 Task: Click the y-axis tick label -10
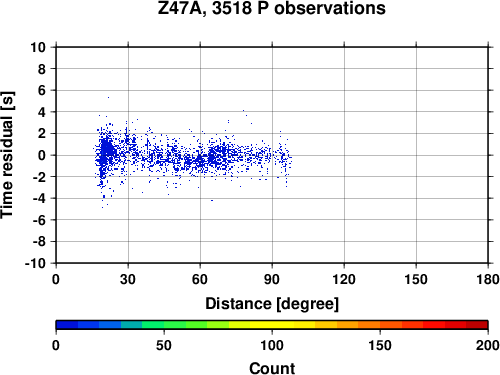coord(35,263)
